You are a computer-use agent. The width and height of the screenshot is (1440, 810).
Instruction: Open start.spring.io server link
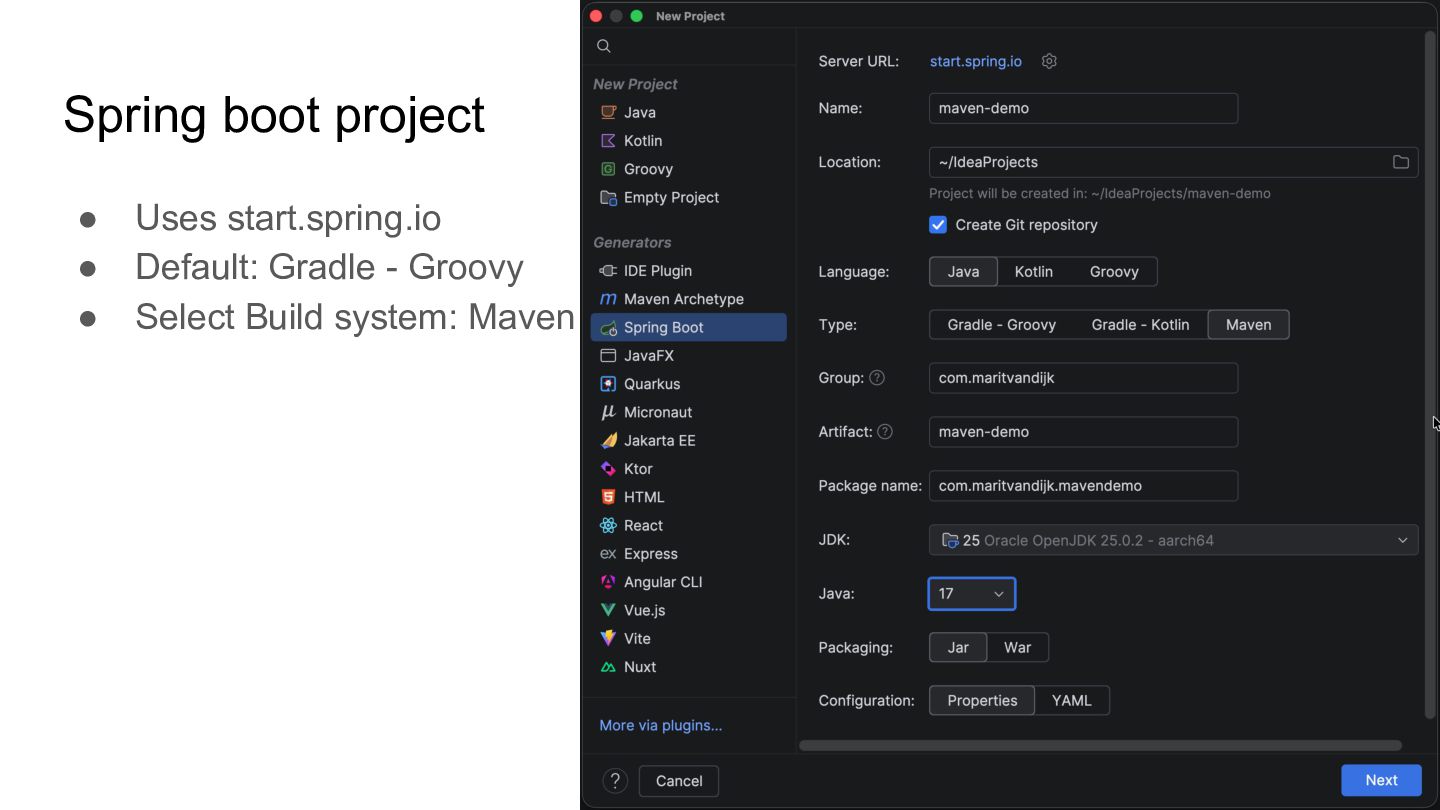976,61
